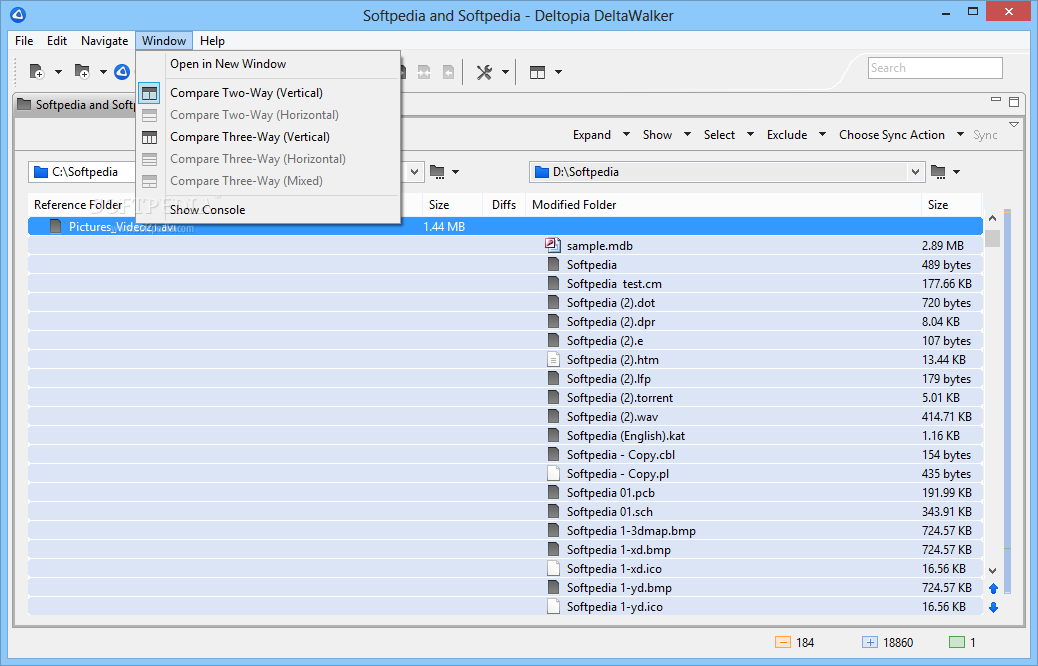Click the Compare Three-Way (Vertical) layout icon

click(150, 137)
